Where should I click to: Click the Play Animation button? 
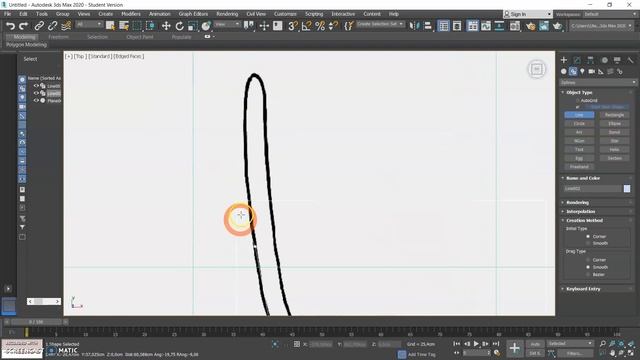476,344
